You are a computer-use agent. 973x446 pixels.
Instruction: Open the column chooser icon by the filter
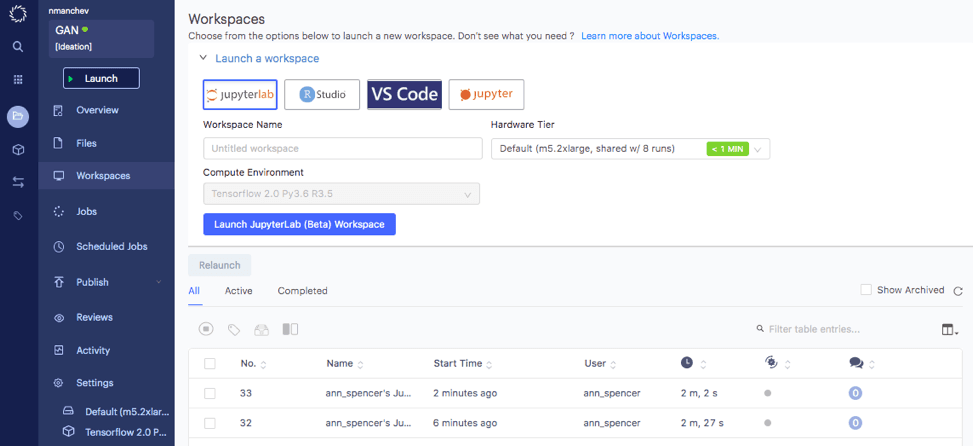(x=949, y=330)
